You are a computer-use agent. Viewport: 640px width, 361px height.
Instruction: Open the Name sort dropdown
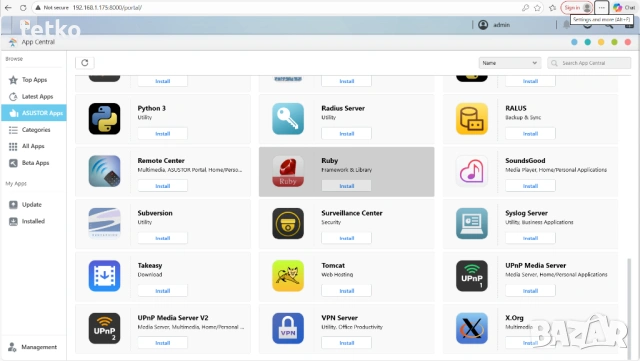click(x=510, y=63)
